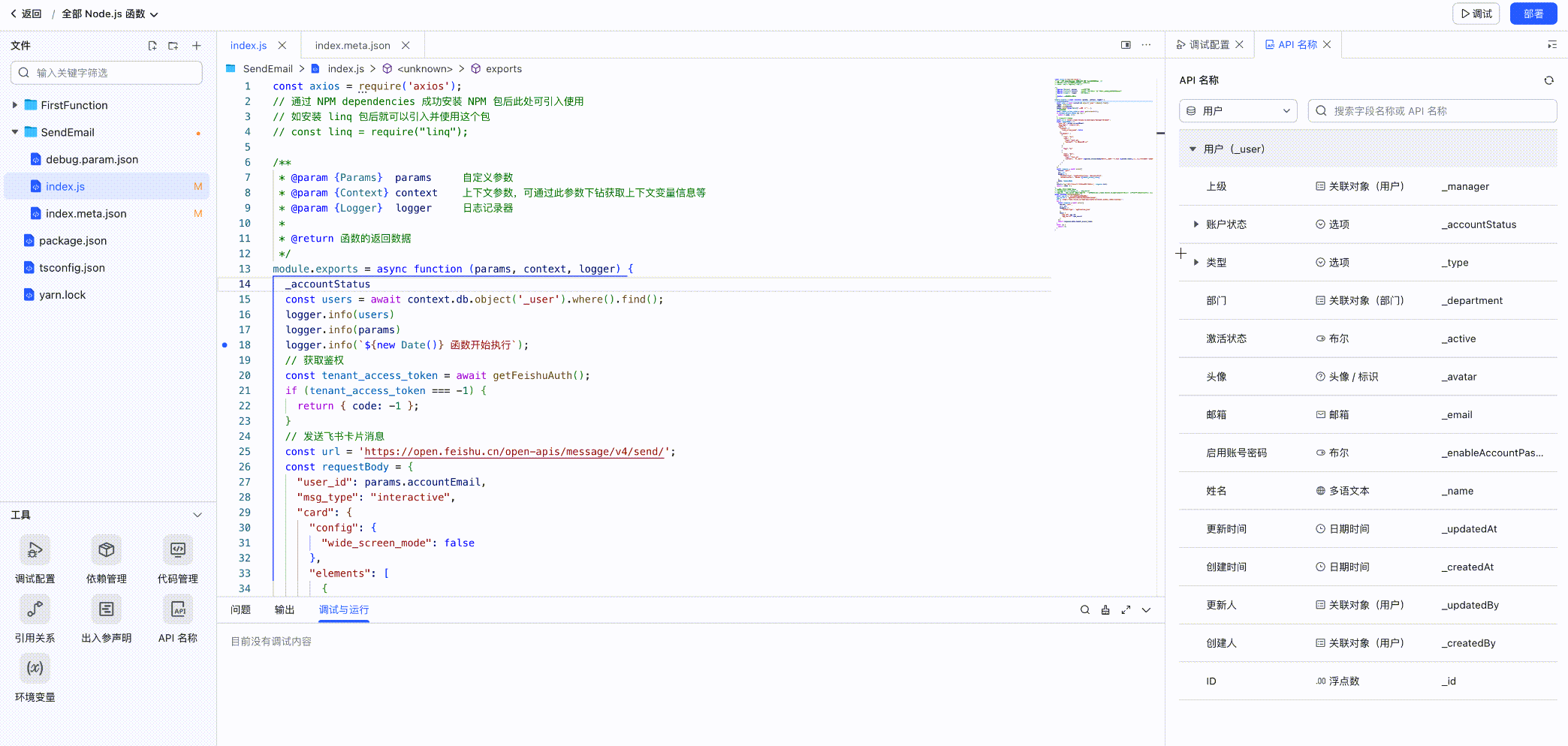Expand the 账户状态 field row
Image resolution: width=1568 pixels, height=746 pixels.
coord(1196,224)
